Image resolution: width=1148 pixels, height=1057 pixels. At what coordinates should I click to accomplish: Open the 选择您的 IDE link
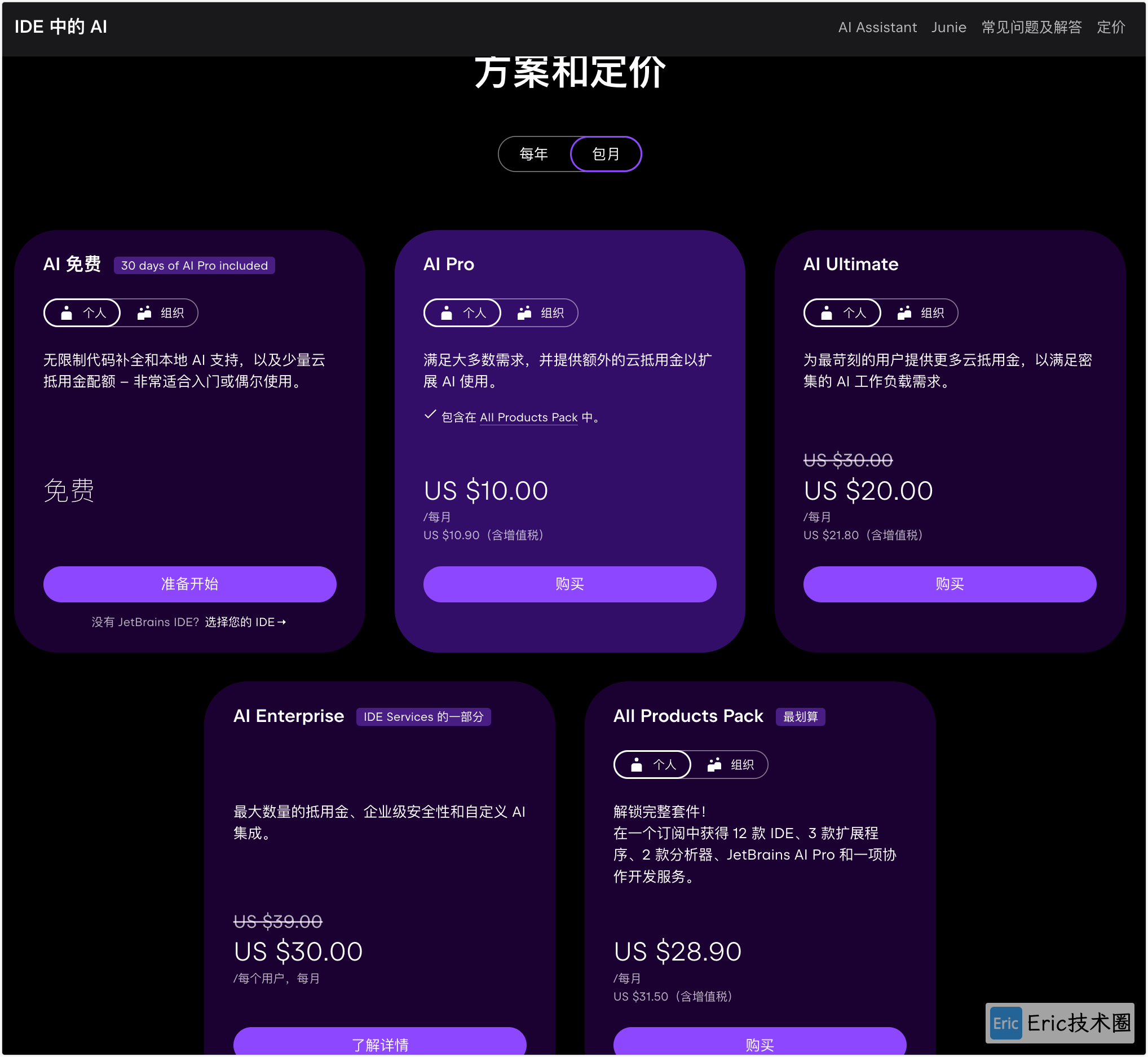pos(246,622)
